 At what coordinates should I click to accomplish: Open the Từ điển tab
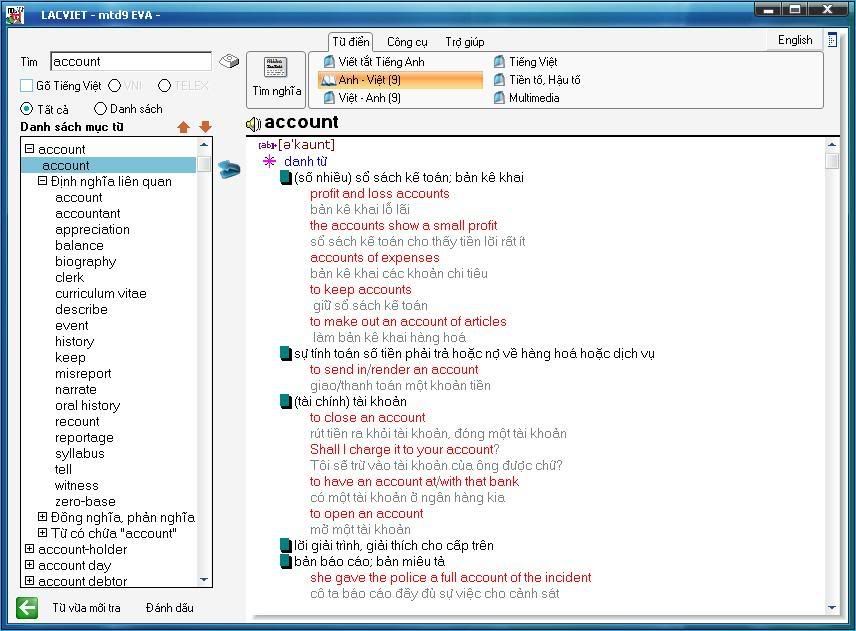[350, 41]
